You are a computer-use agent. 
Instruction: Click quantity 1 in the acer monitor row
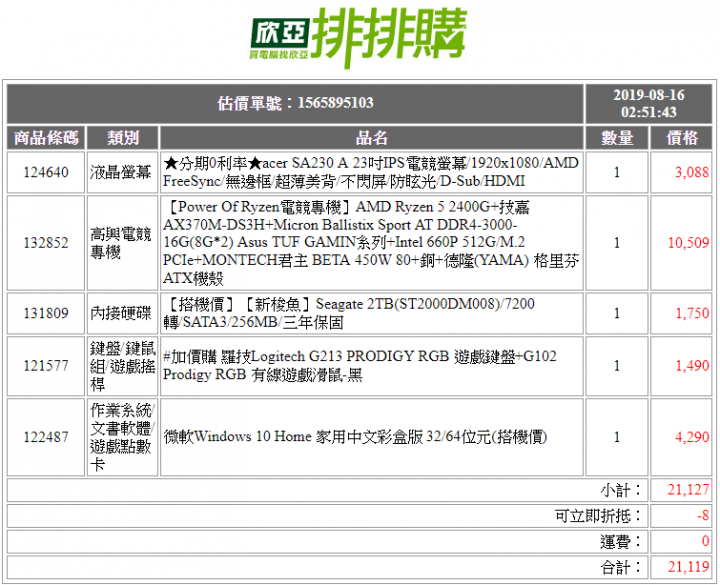coord(617,172)
